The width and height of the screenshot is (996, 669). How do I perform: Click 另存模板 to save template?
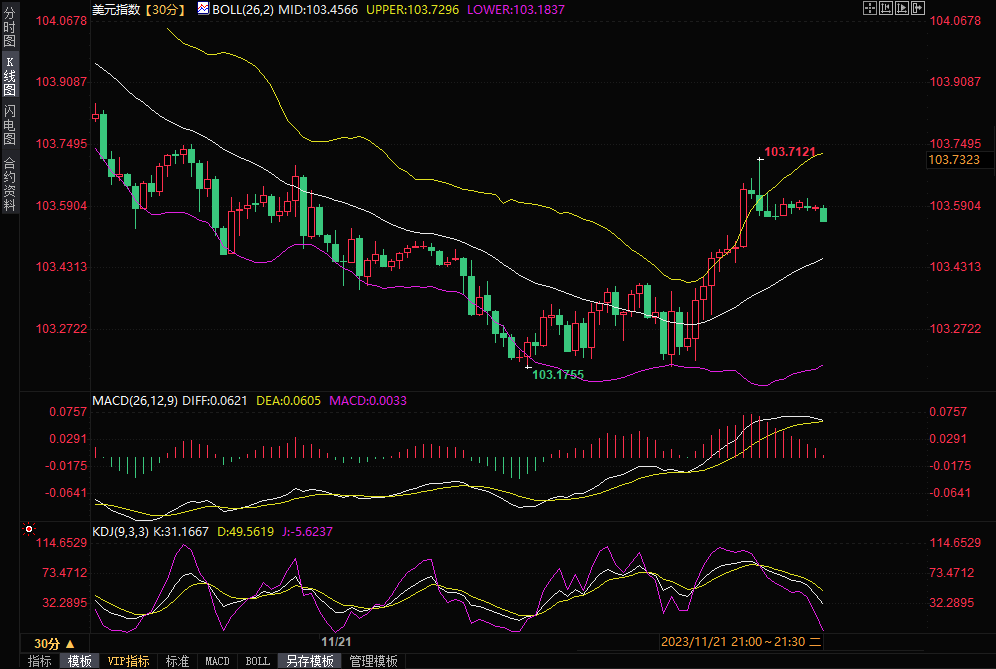(309, 661)
